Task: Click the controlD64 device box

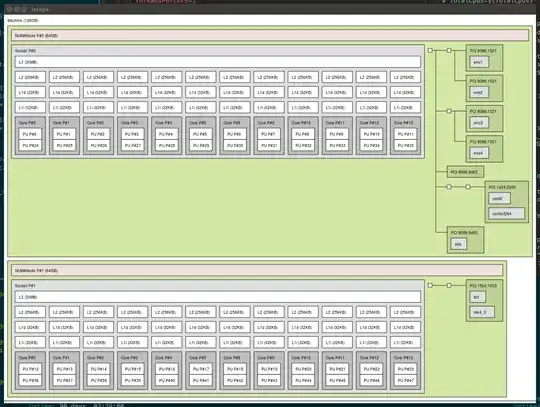Action: (507, 213)
